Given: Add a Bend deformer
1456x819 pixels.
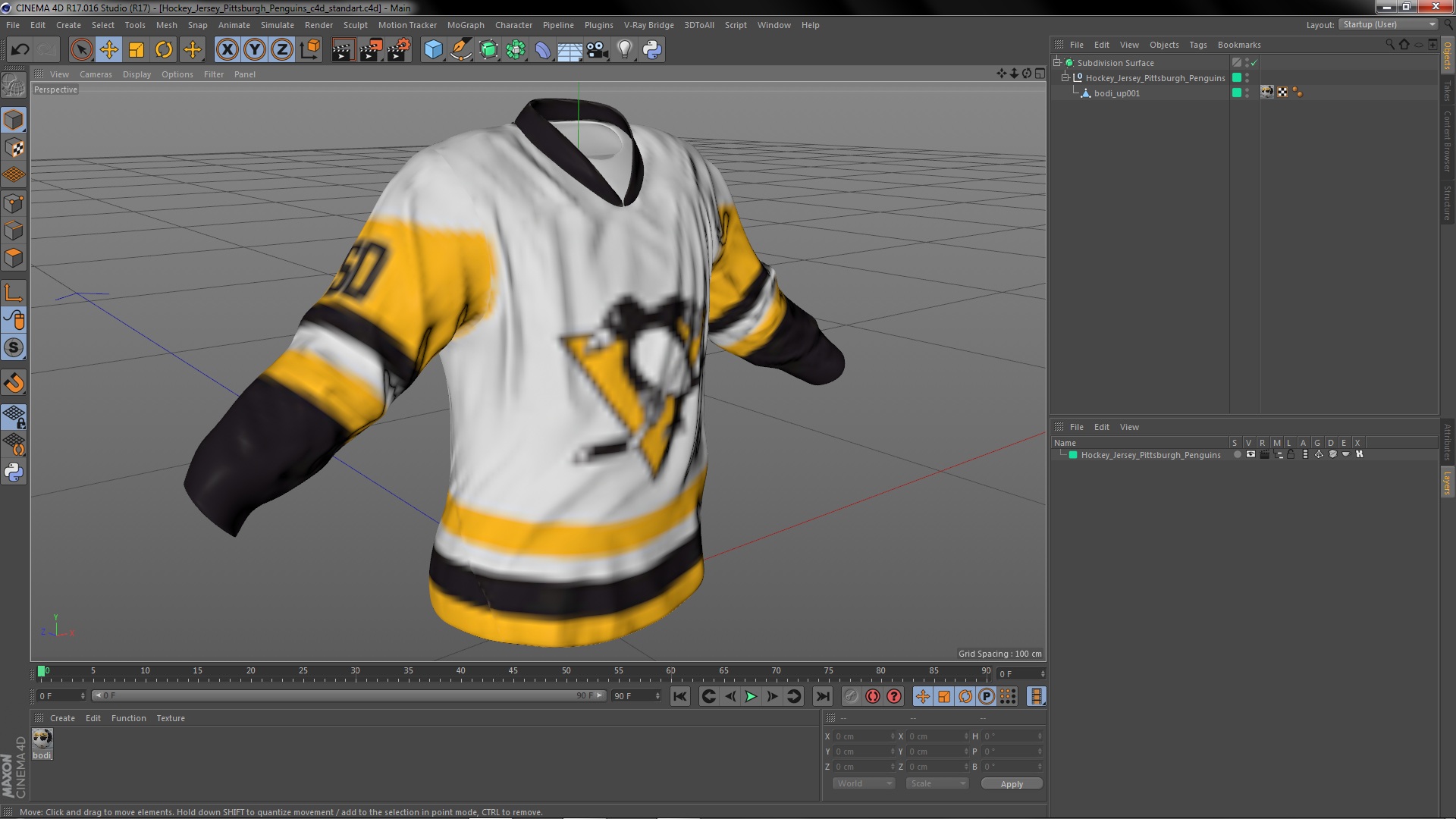Looking at the screenshot, I should pyautogui.click(x=543, y=50).
